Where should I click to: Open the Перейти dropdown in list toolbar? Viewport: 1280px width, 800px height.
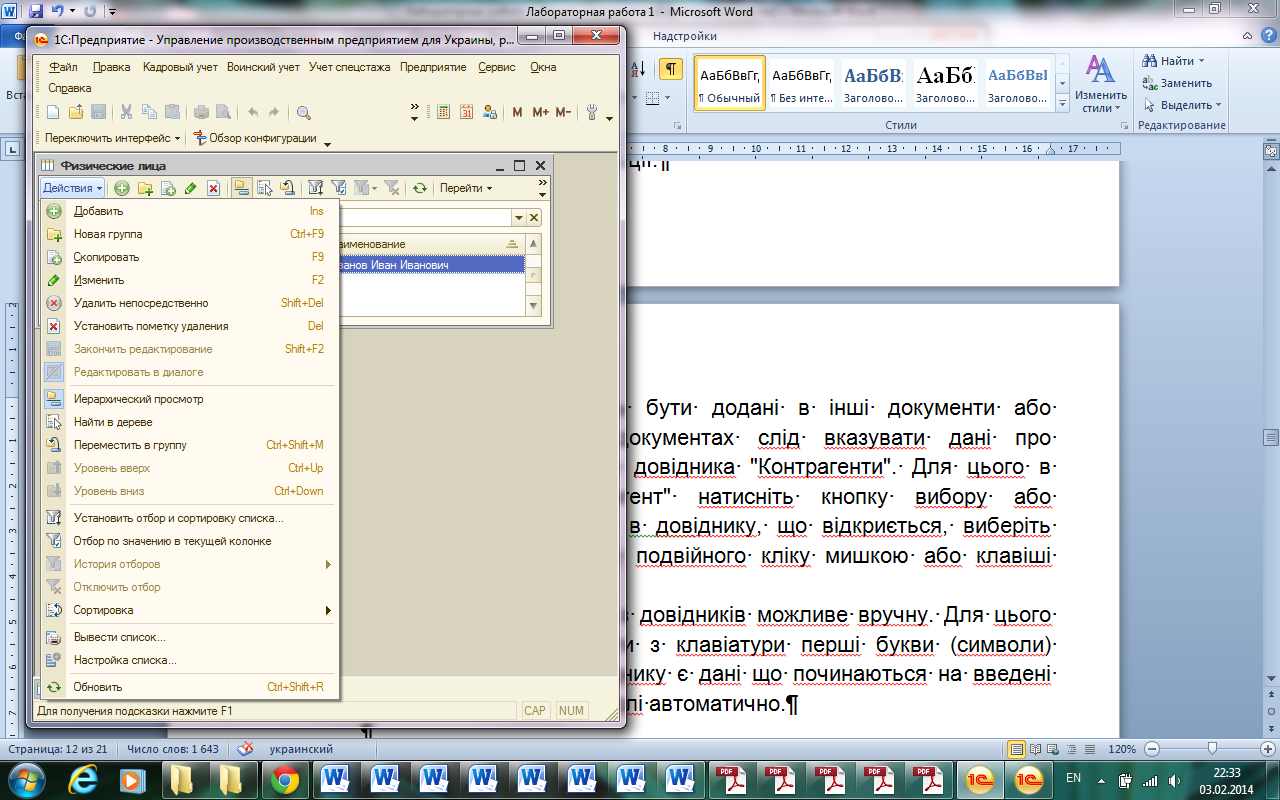point(466,187)
